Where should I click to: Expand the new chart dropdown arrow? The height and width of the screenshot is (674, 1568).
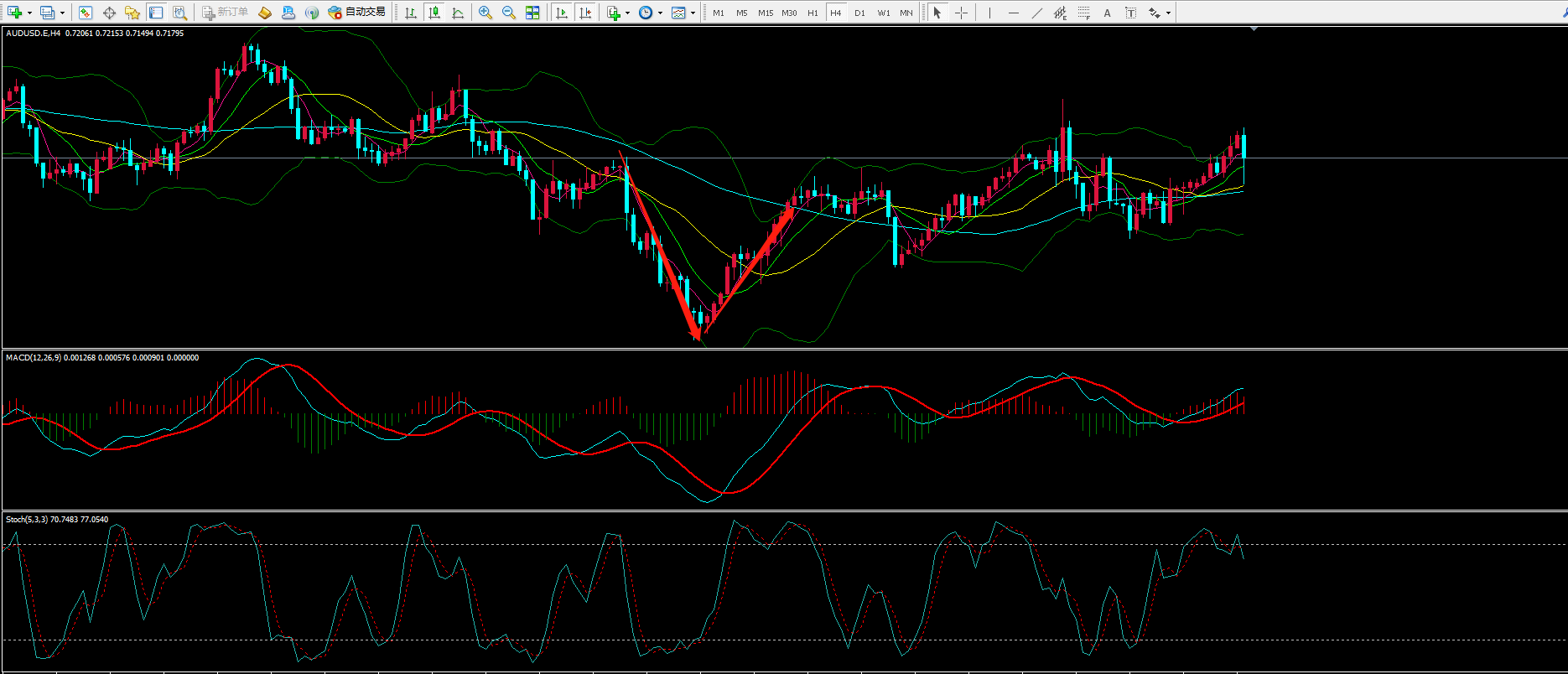point(29,13)
